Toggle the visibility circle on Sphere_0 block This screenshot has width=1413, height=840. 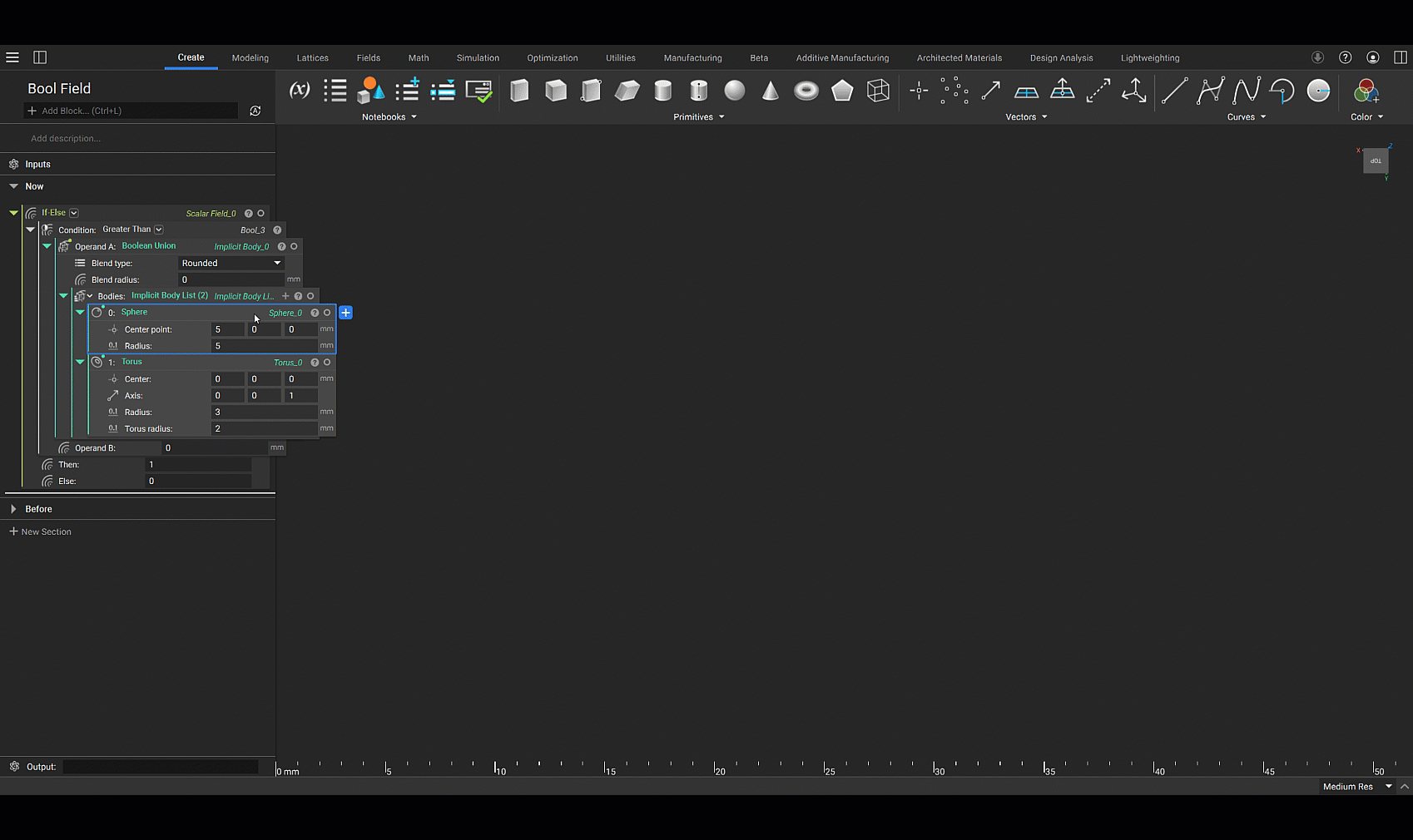coord(327,313)
